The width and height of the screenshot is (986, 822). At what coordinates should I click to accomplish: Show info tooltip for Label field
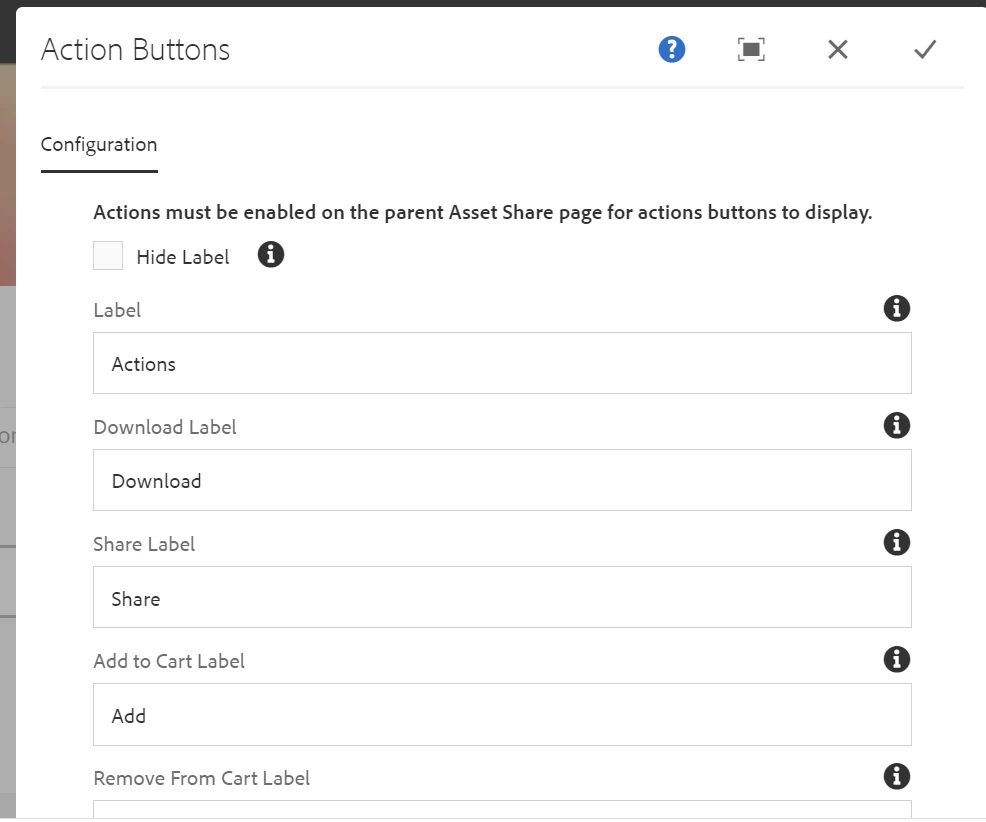(x=897, y=308)
